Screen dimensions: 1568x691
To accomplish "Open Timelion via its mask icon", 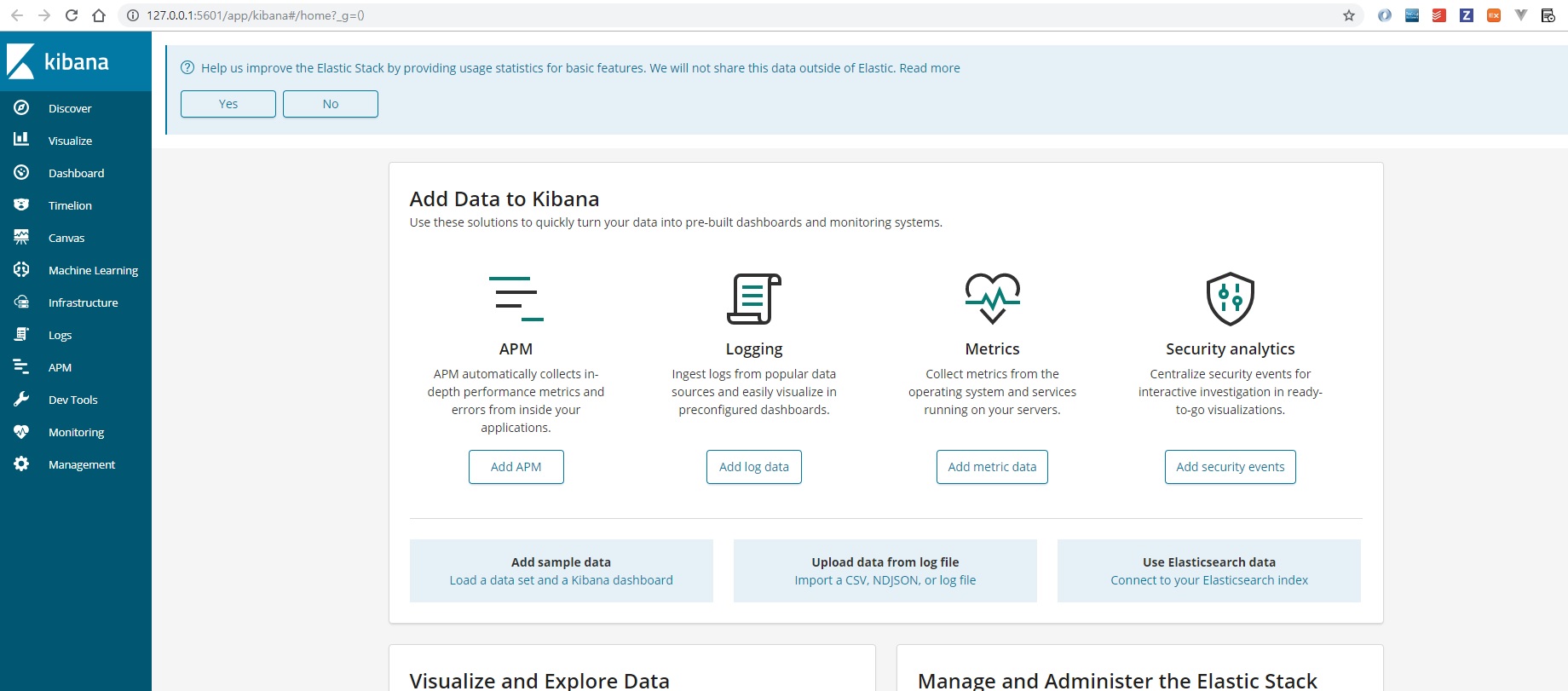I will coord(21,204).
